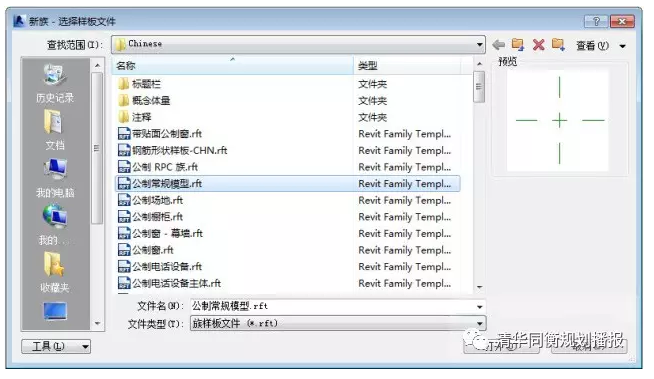Select the 公制常规模型.rft template
The image size is (654, 379).
point(288,183)
